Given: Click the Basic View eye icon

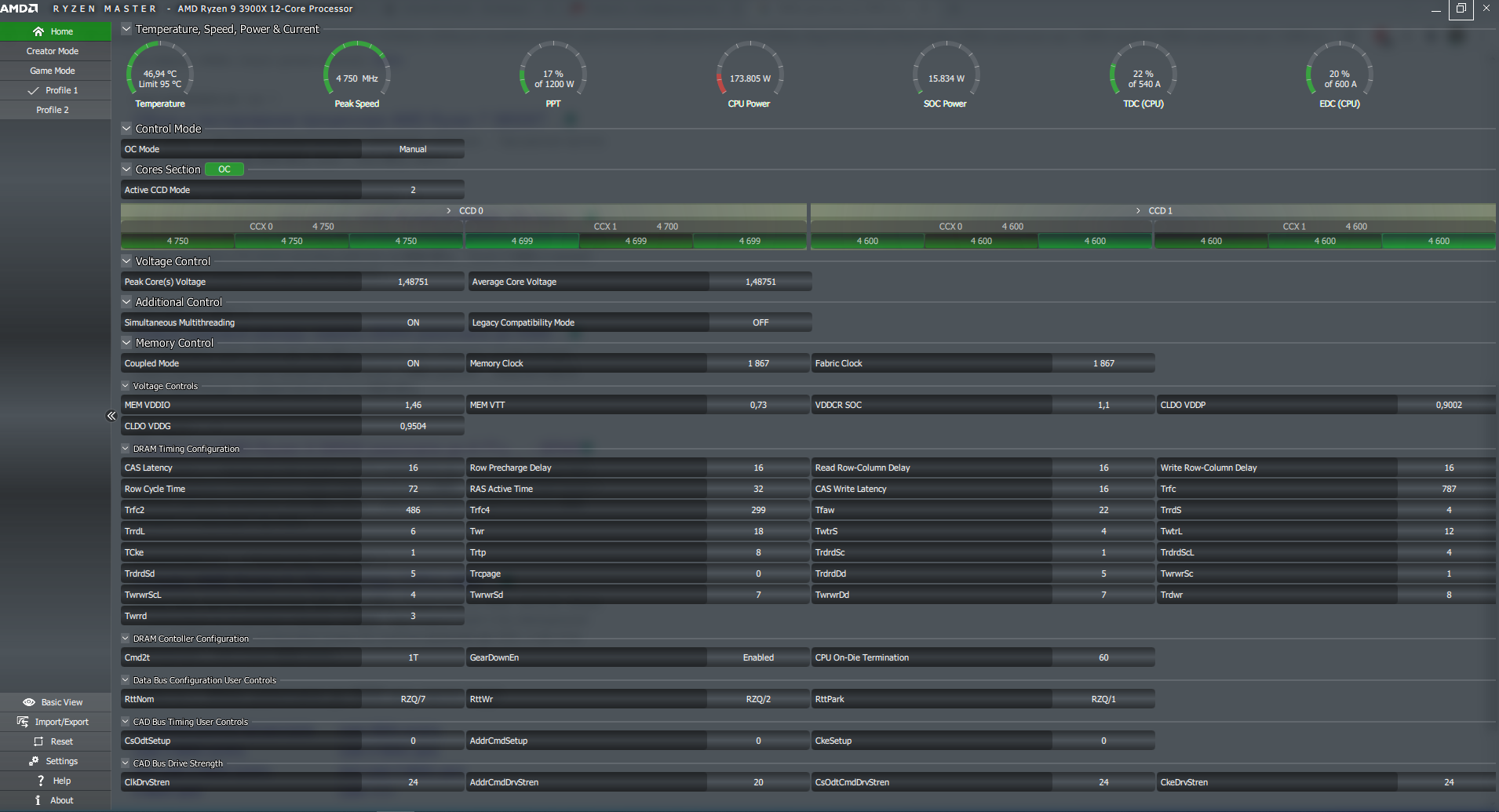Looking at the screenshot, I should point(29,702).
